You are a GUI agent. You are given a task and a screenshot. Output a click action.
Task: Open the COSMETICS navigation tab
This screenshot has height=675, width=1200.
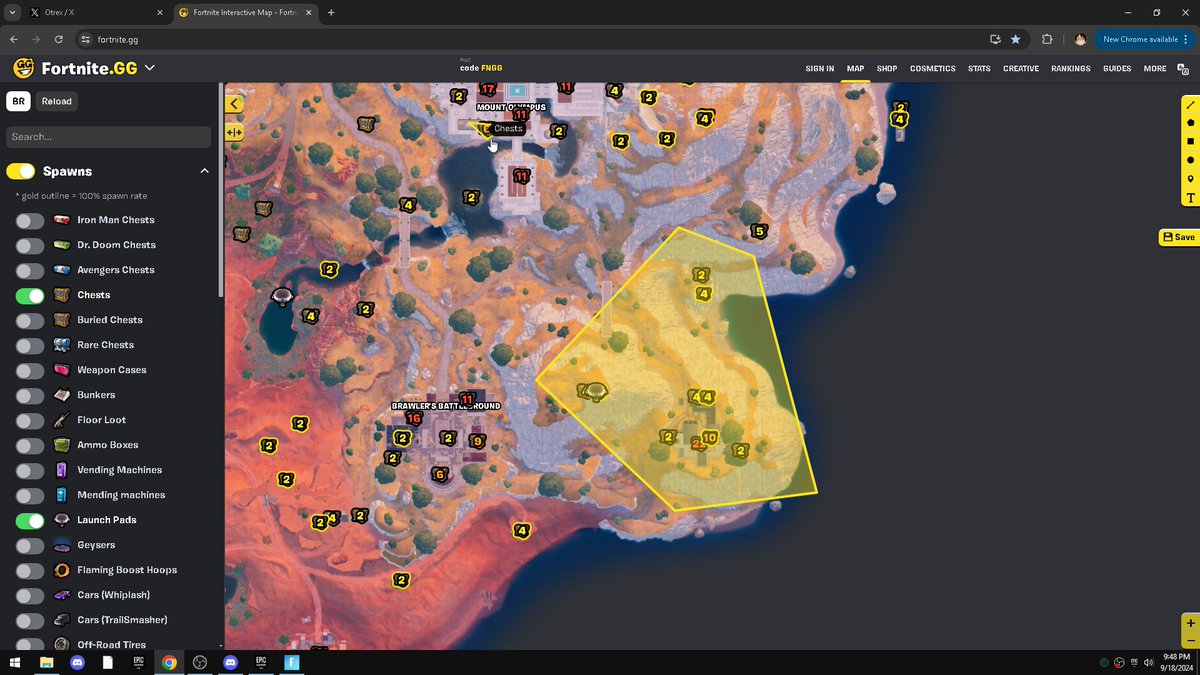(933, 69)
